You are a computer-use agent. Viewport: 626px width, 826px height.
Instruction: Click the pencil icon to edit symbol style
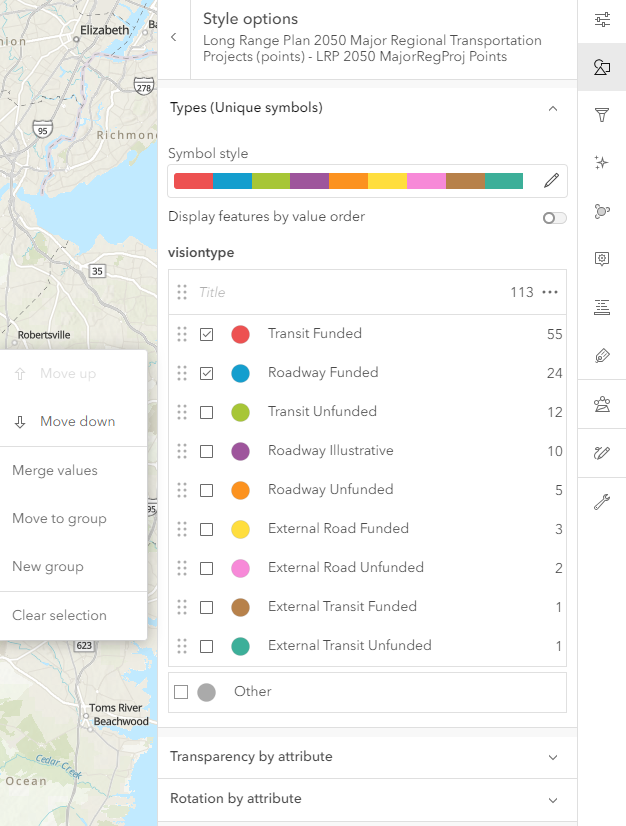(551, 181)
